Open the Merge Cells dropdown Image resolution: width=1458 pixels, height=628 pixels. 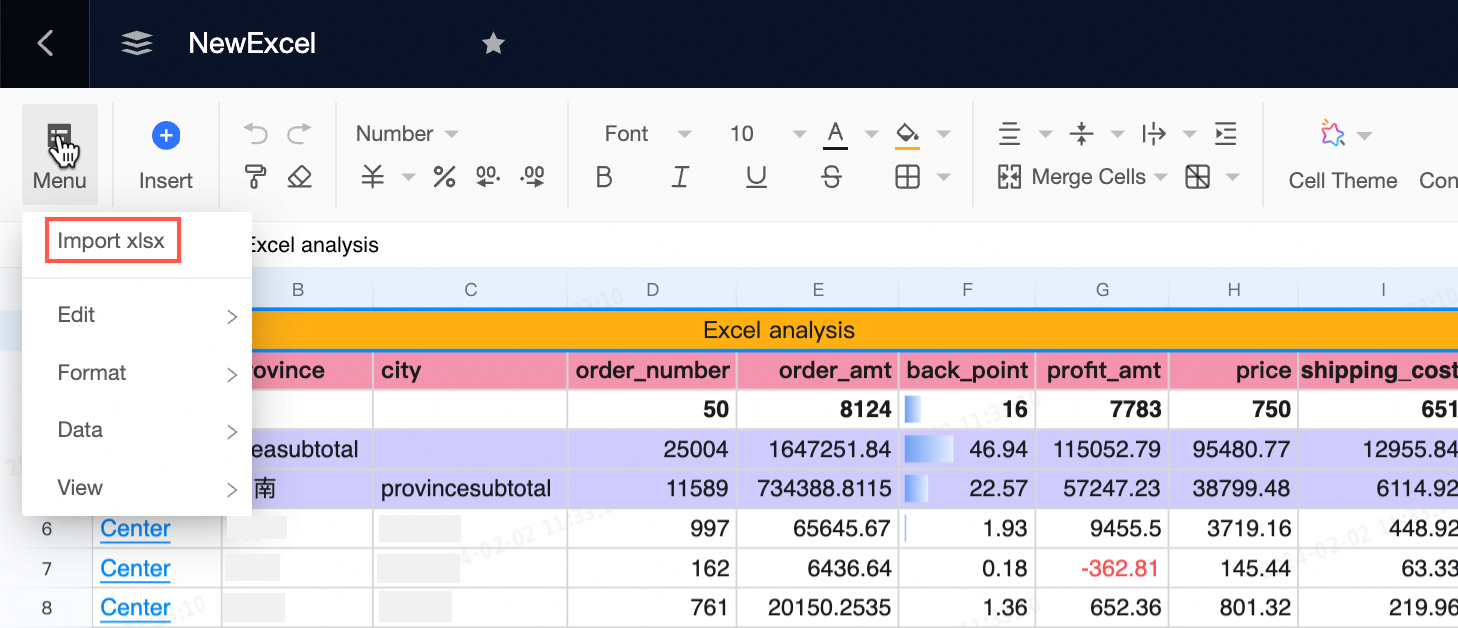(x=1083, y=177)
